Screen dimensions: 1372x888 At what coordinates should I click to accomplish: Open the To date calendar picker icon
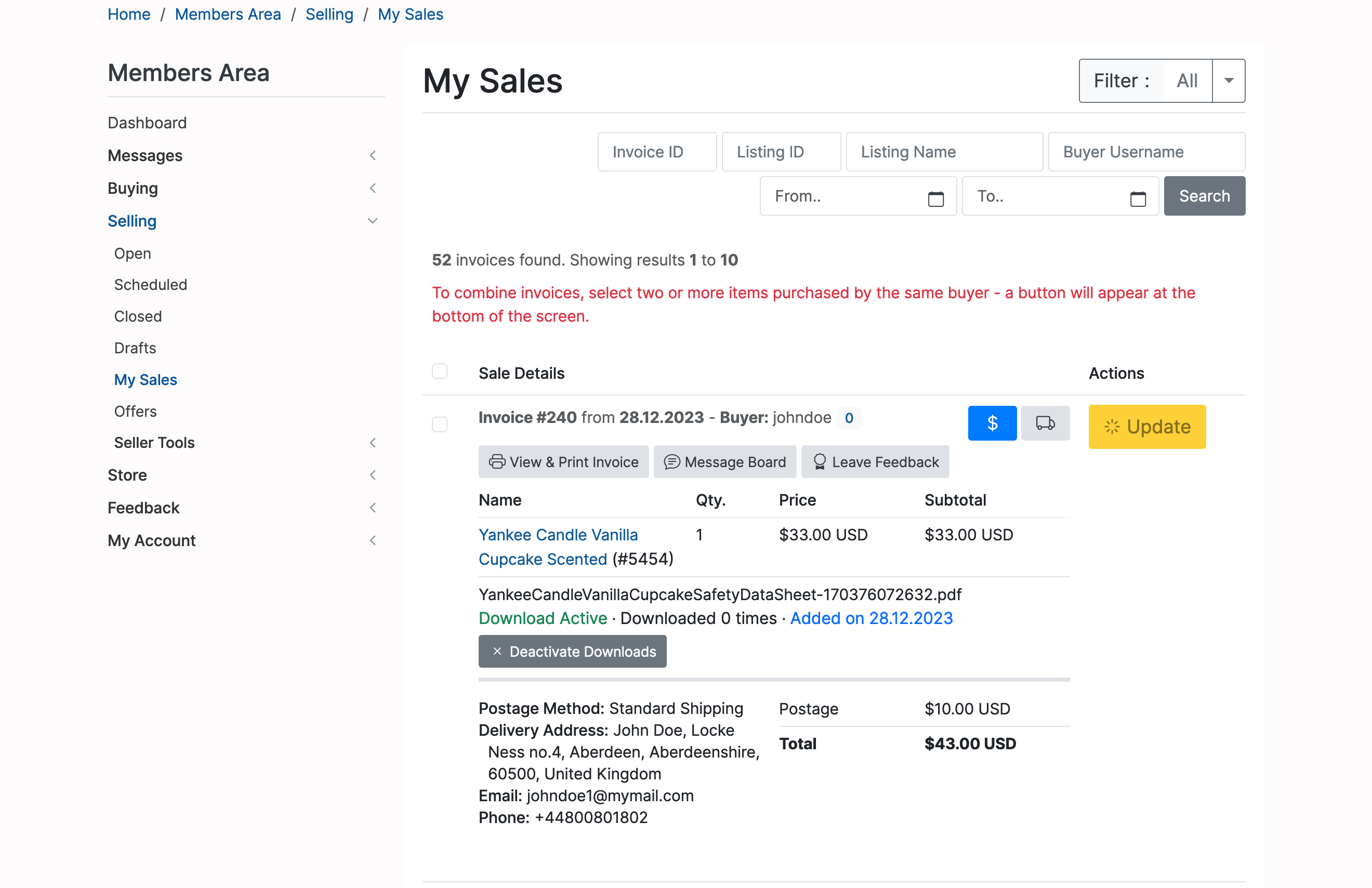pyautogui.click(x=1138, y=198)
